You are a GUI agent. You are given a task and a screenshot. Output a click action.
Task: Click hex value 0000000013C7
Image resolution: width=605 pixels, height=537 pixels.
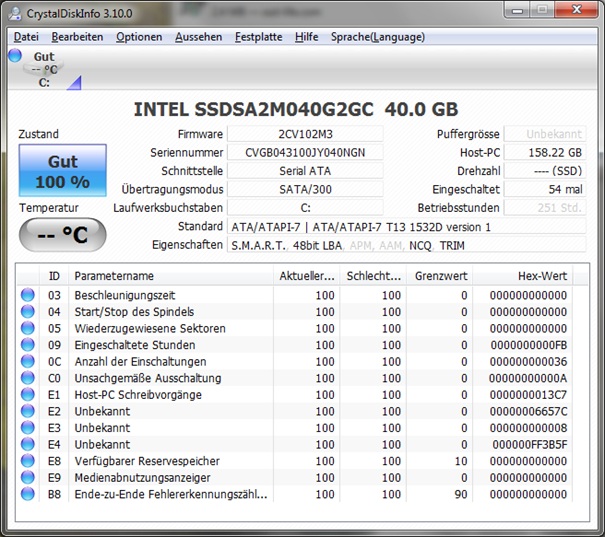[528, 395]
